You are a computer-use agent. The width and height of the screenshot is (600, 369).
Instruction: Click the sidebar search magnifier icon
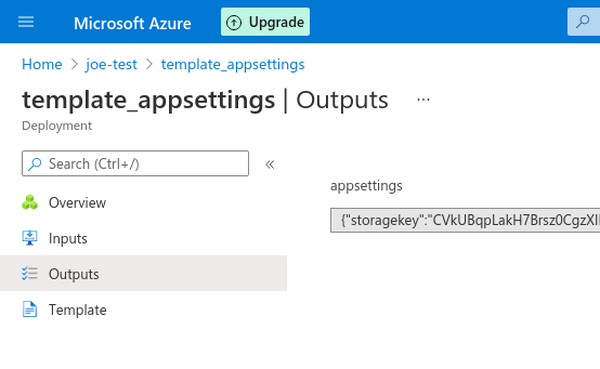tap(35, 164)
